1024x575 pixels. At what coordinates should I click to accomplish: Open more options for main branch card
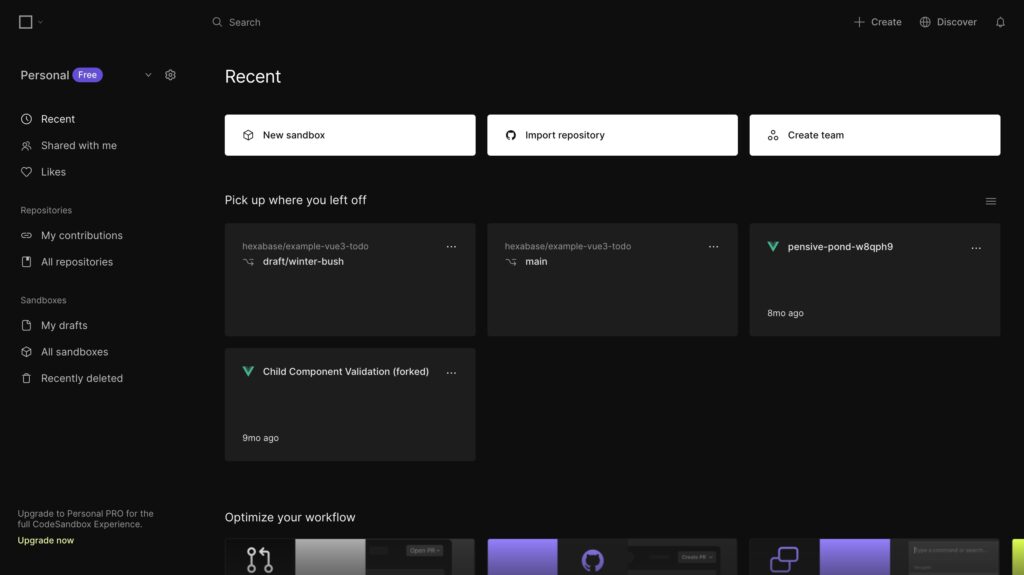click(713, 247)
